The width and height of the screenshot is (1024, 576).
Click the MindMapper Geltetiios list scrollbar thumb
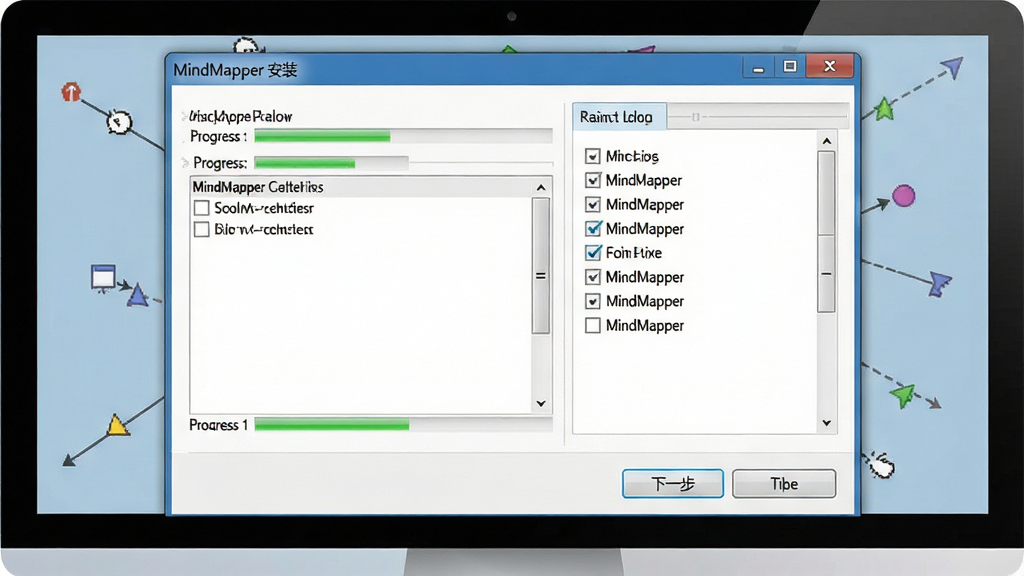pyautogui.click(x=541, y=266)
